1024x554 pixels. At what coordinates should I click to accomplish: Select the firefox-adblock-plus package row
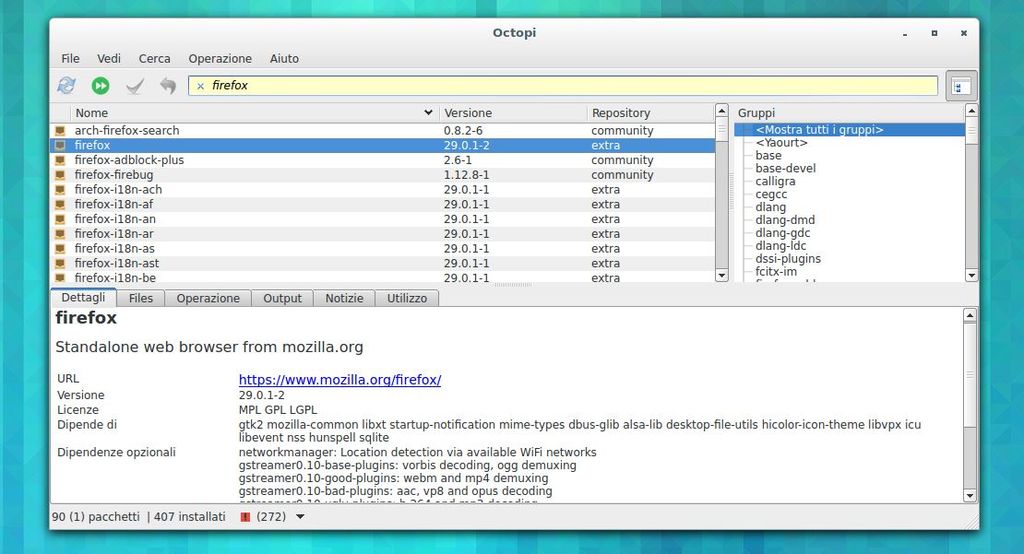(x=129, y=160)
